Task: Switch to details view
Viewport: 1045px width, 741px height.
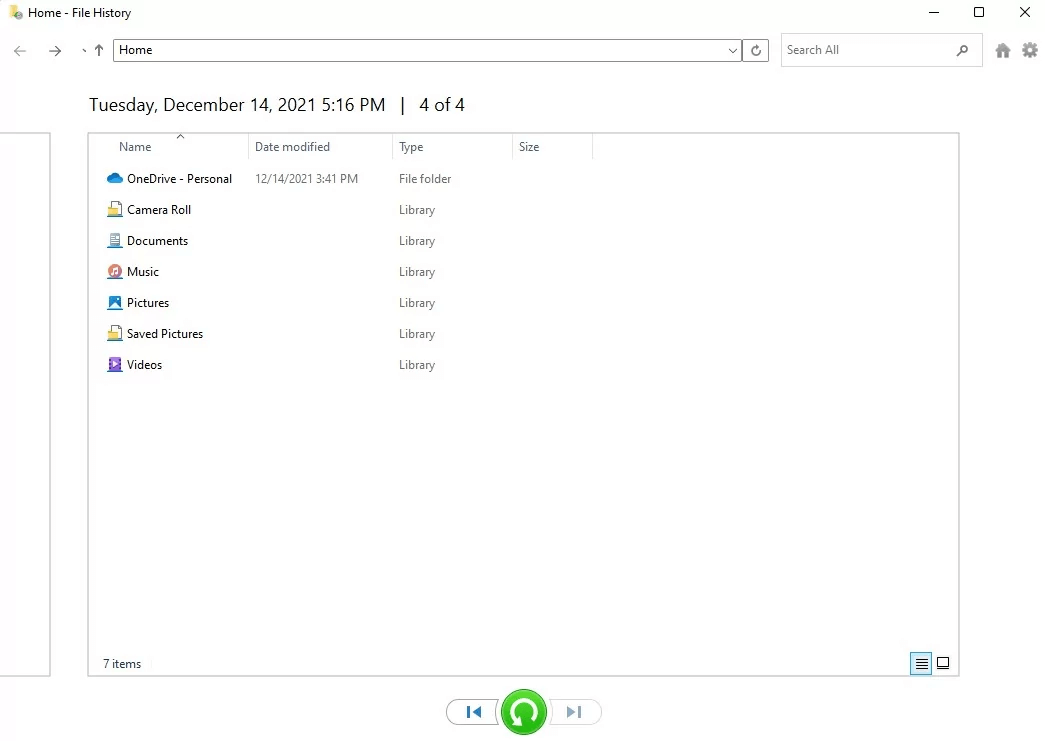Action: click(920, 663)
